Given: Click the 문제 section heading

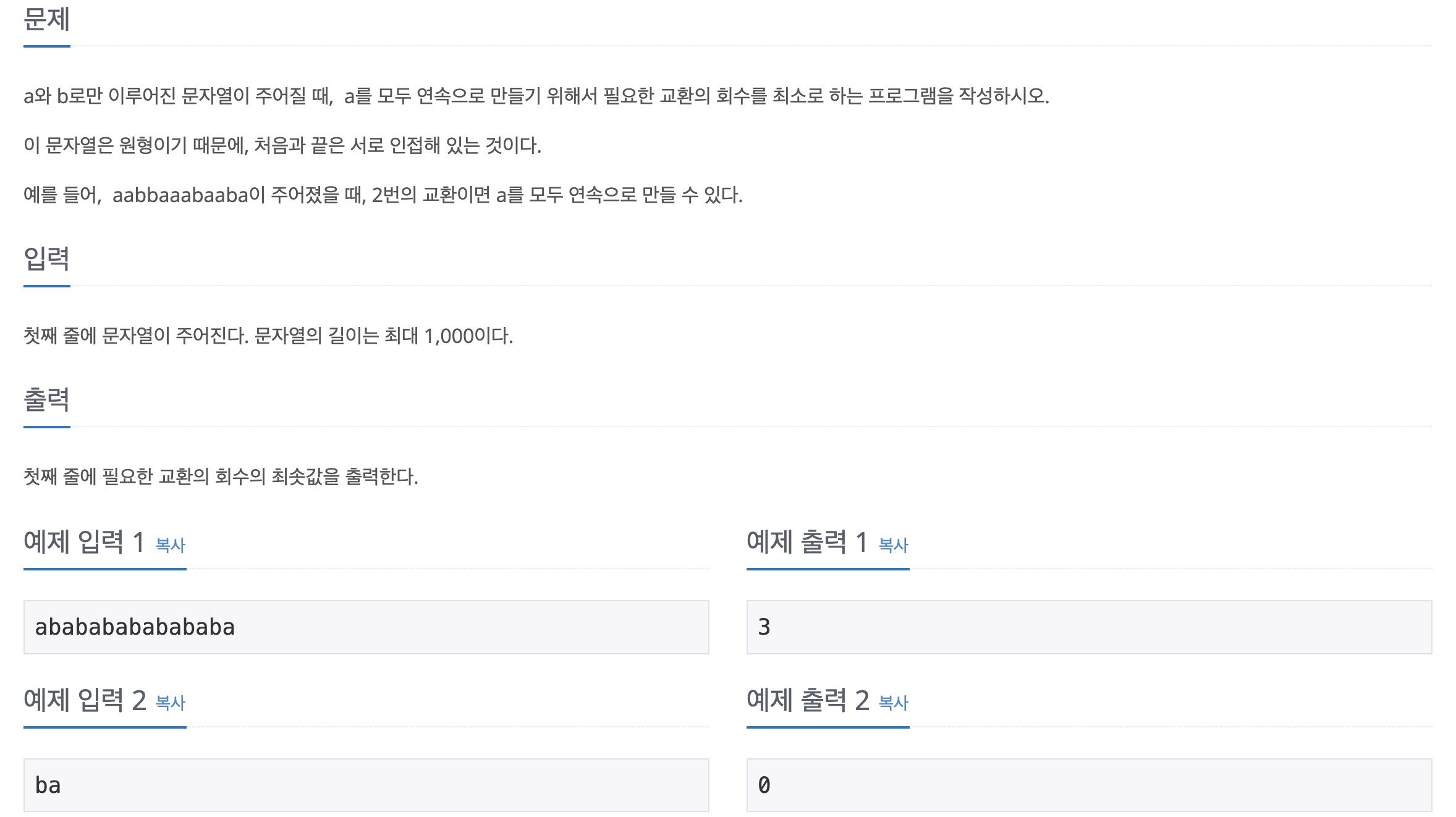Looking at the screenshot, I should (x=47, y=20).
